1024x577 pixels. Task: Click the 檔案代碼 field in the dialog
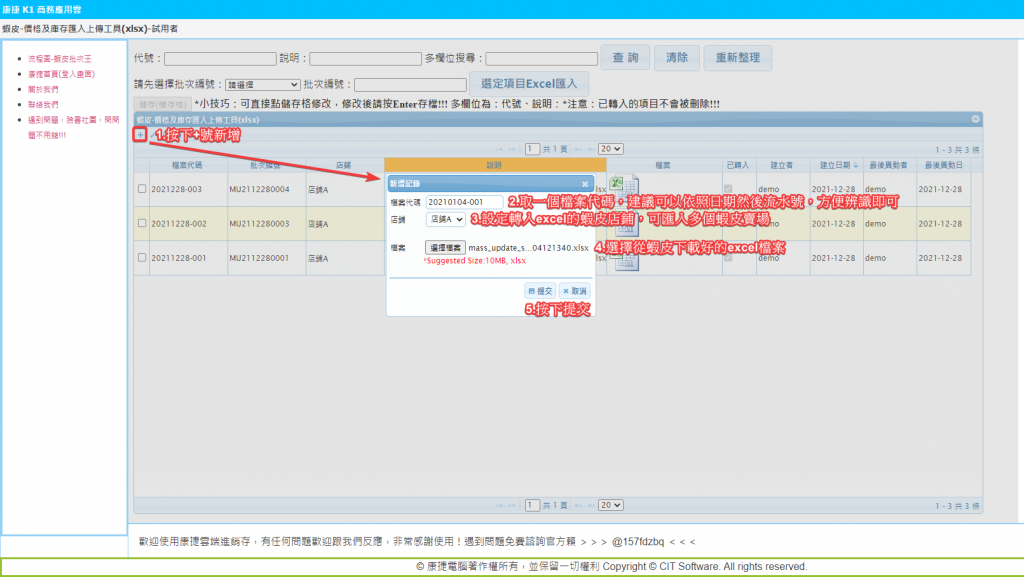[x=464, y=202]
